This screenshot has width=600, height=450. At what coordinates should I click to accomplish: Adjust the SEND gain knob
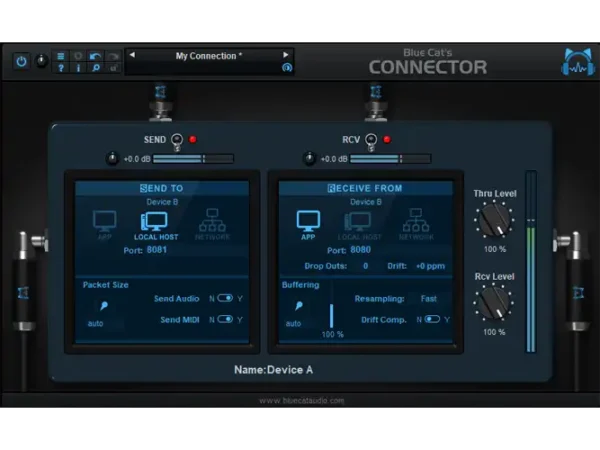click(112, 158)
